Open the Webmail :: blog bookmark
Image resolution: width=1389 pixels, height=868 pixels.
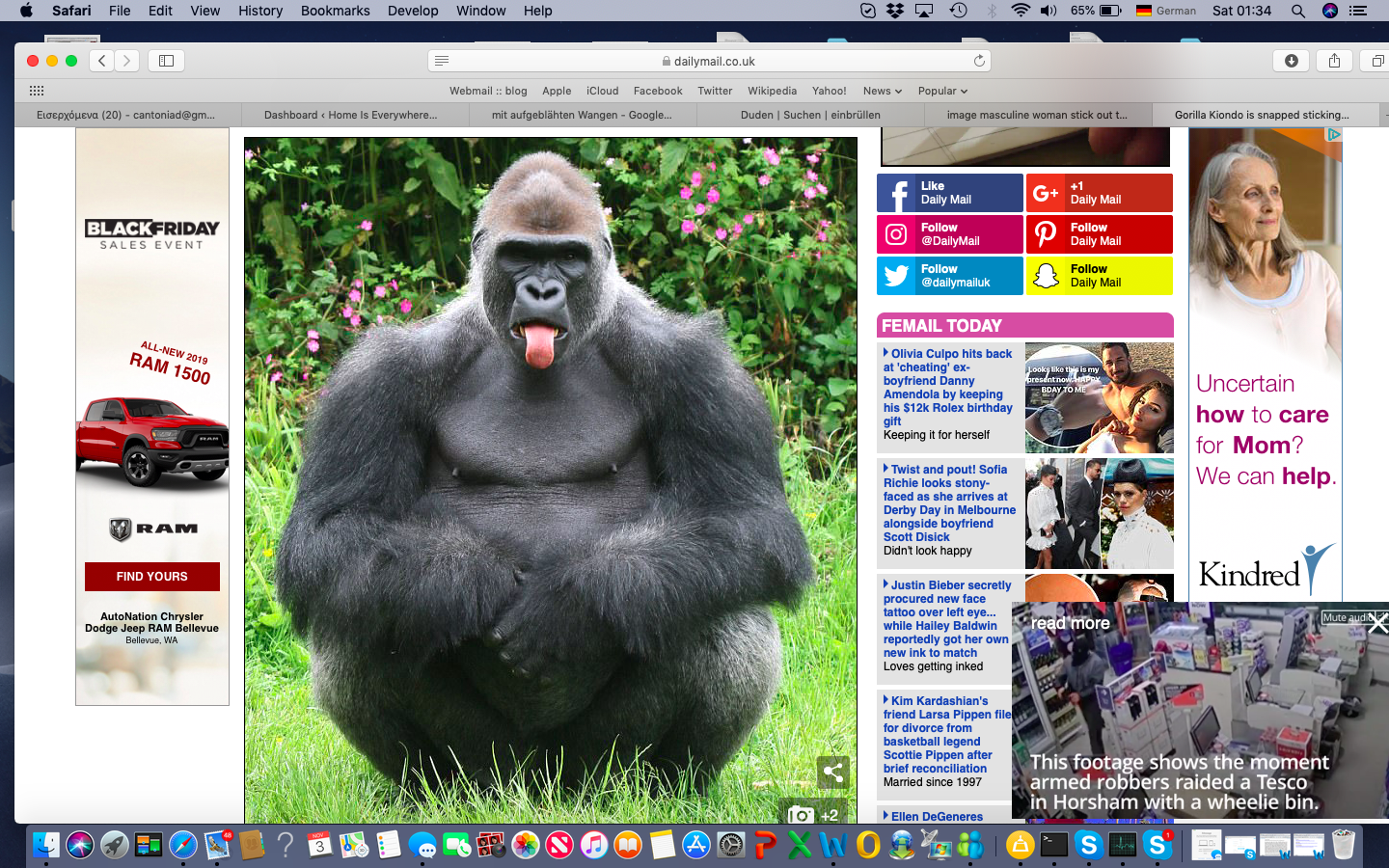click(488, 91)
